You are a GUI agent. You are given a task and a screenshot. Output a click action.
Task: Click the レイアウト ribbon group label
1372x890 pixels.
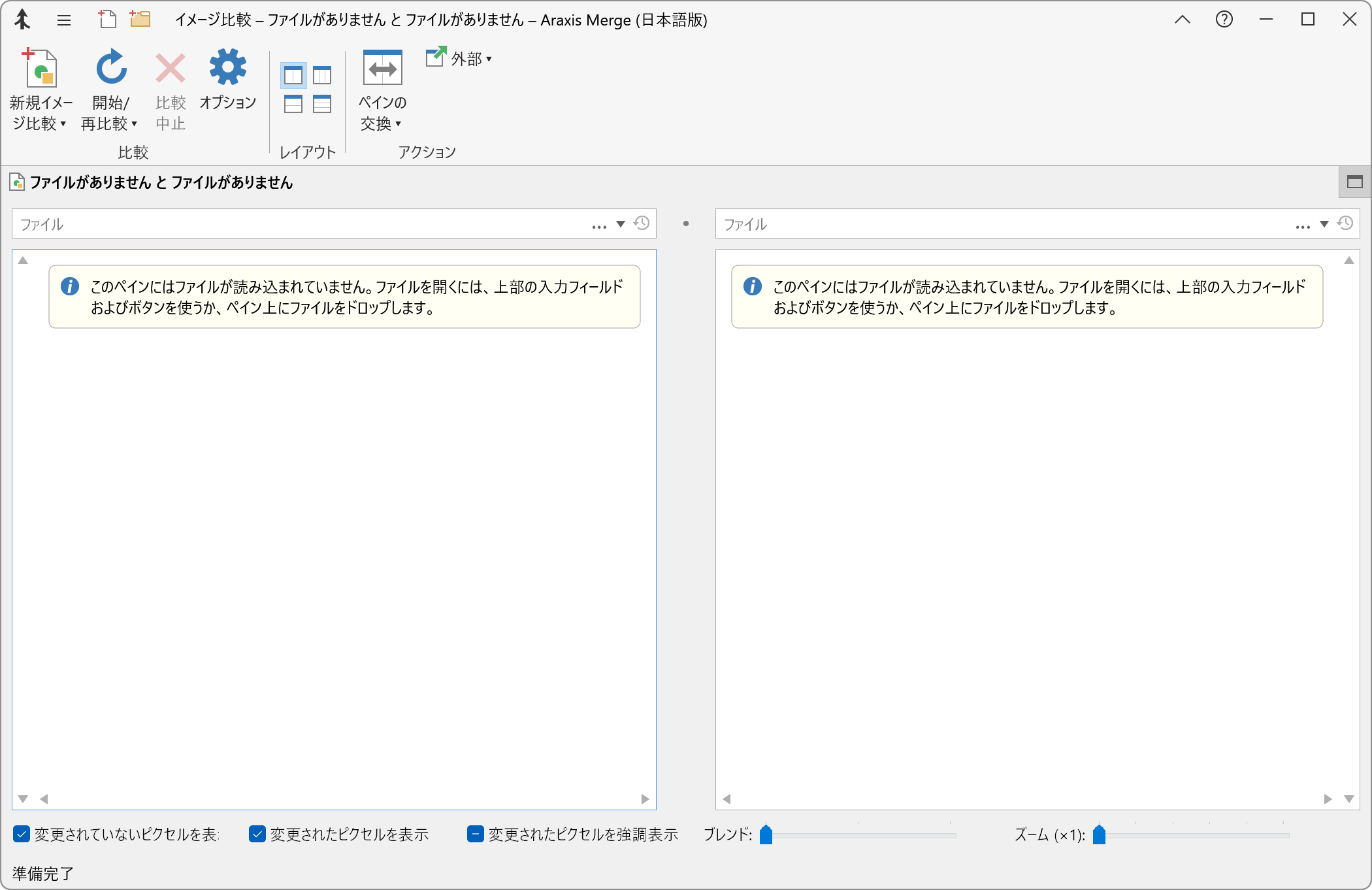pos(308,152)
